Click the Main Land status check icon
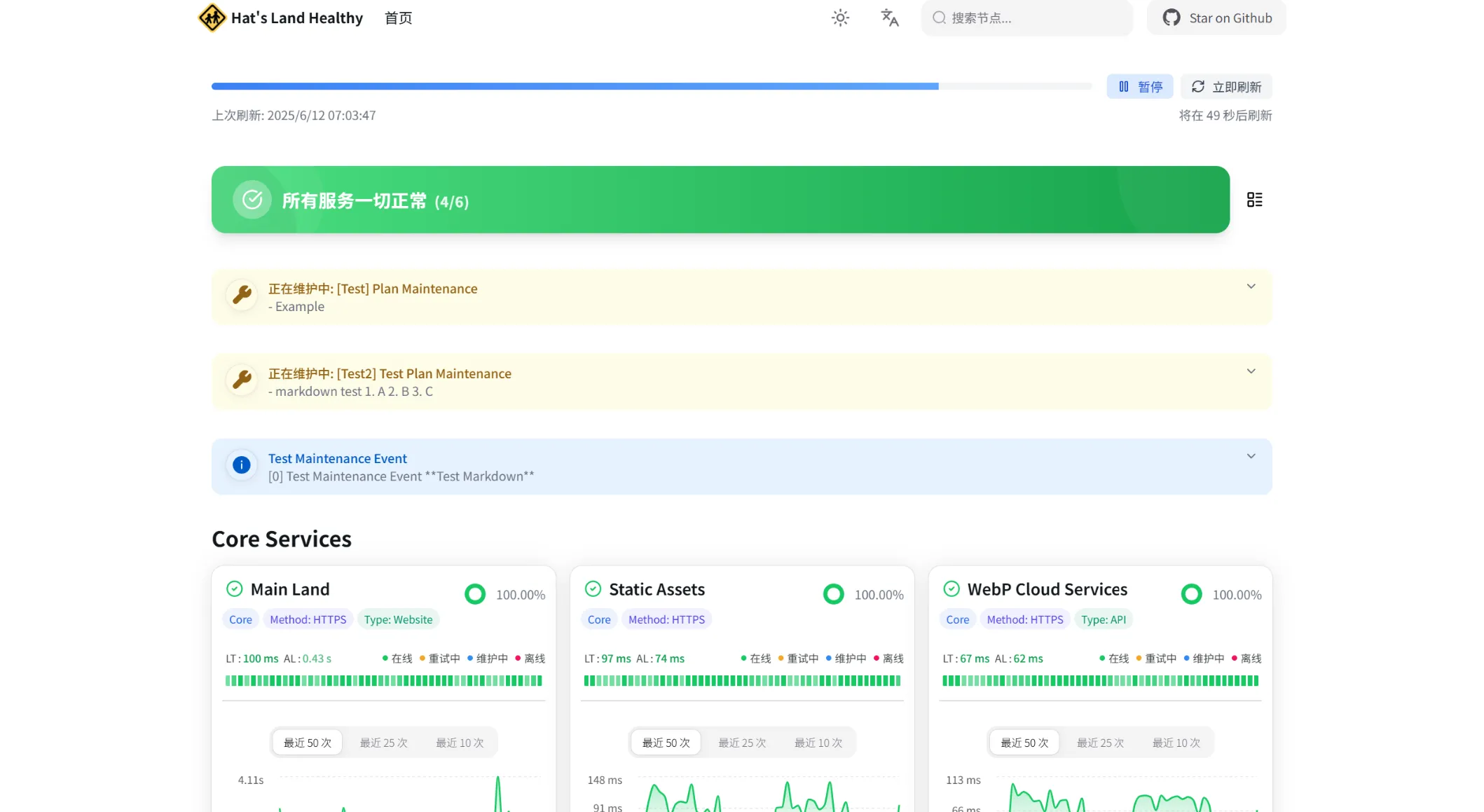 pos(234,589)
